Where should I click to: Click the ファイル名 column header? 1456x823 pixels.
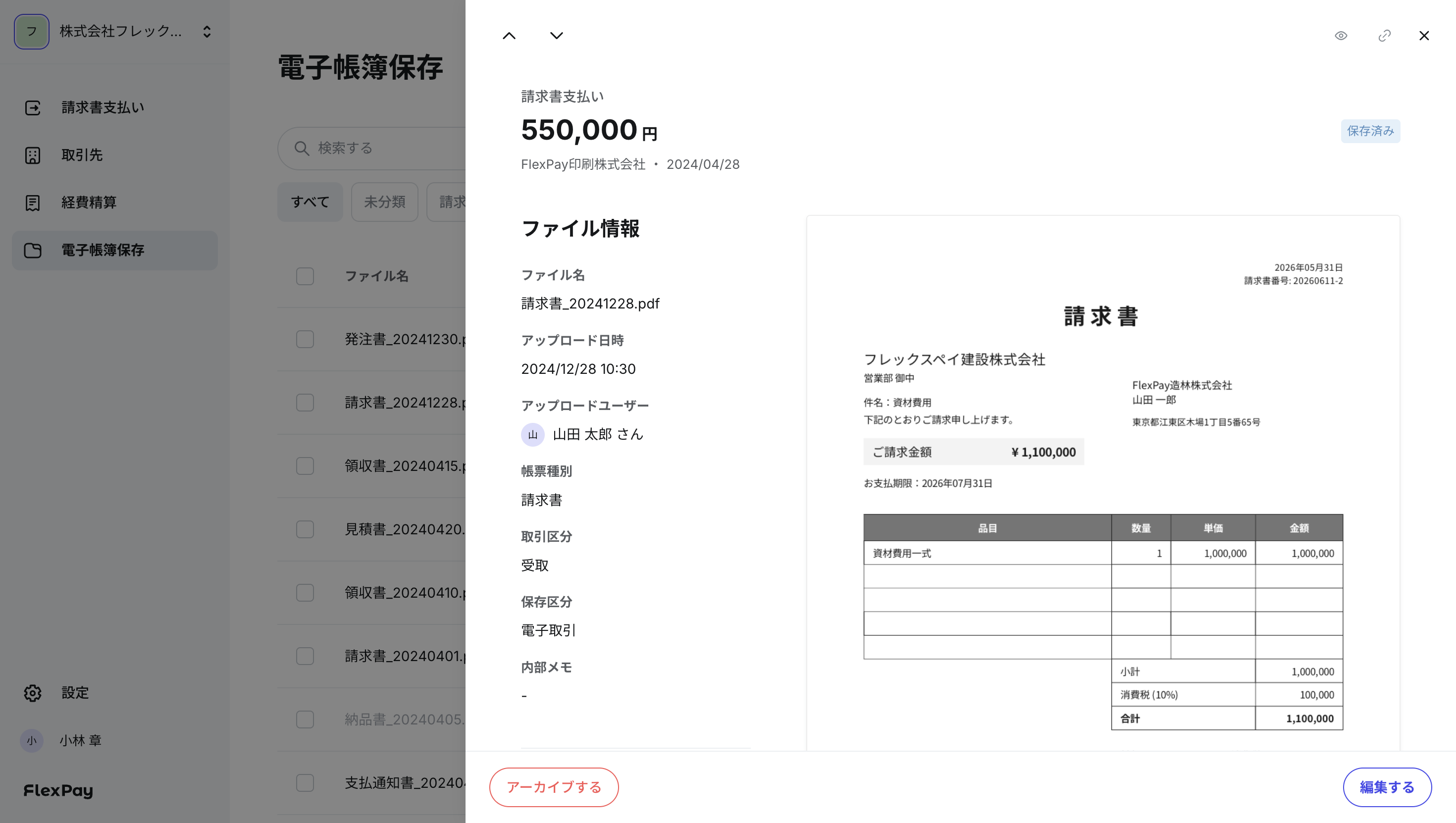click(376, 276)
